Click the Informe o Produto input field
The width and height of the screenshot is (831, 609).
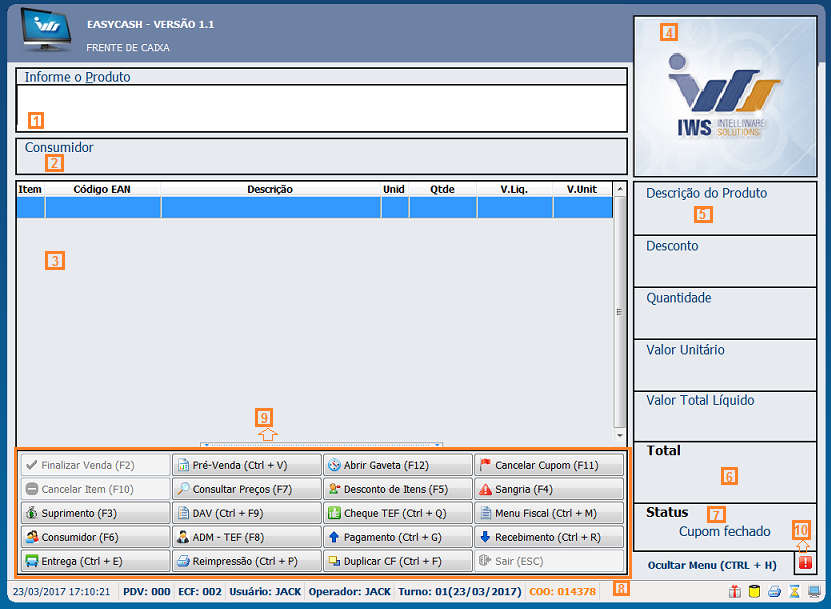pyautogui.click(x=321, y=108)
